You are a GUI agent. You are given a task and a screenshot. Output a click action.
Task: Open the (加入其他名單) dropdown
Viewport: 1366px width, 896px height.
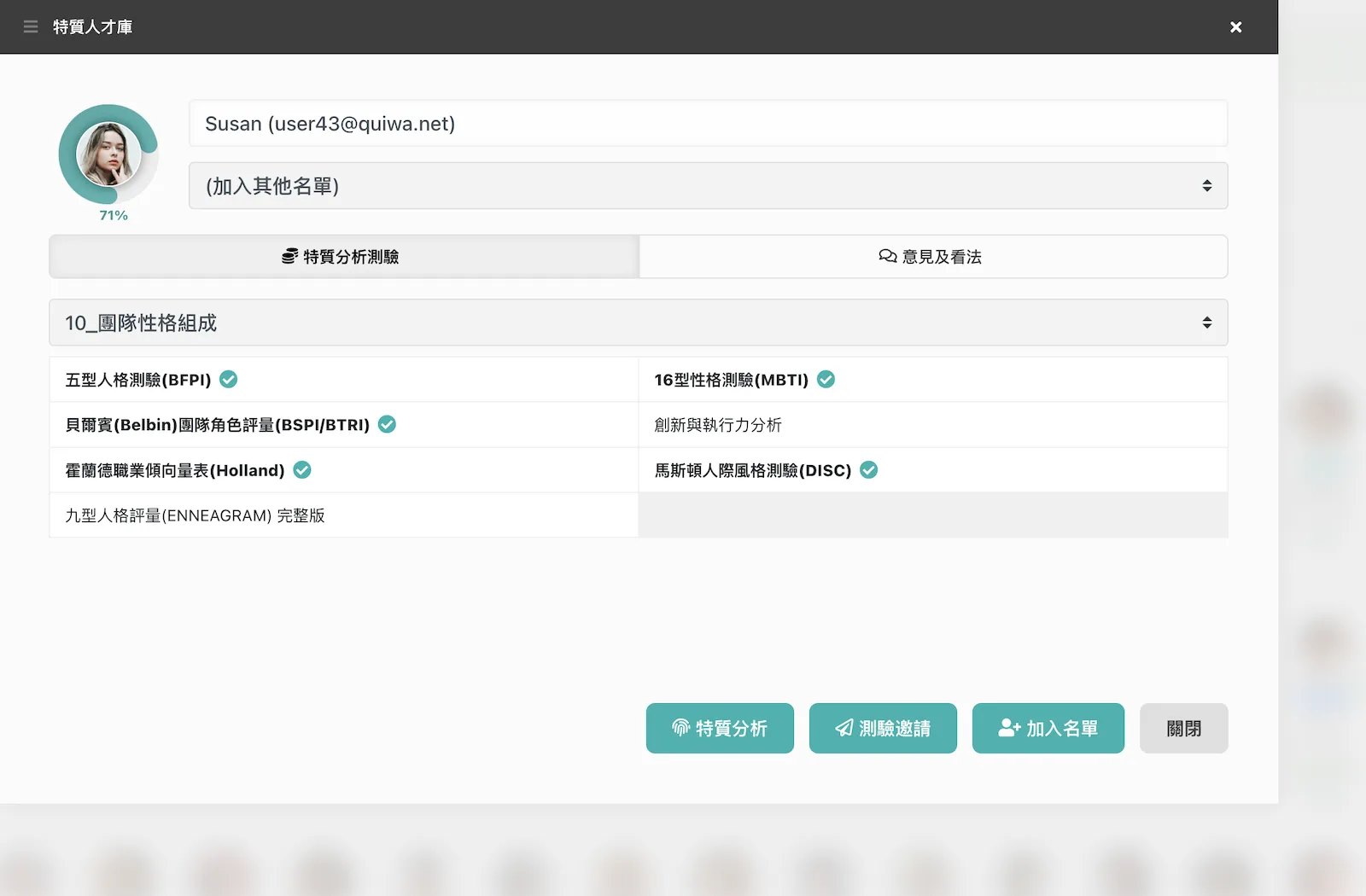tap(708, 186)
